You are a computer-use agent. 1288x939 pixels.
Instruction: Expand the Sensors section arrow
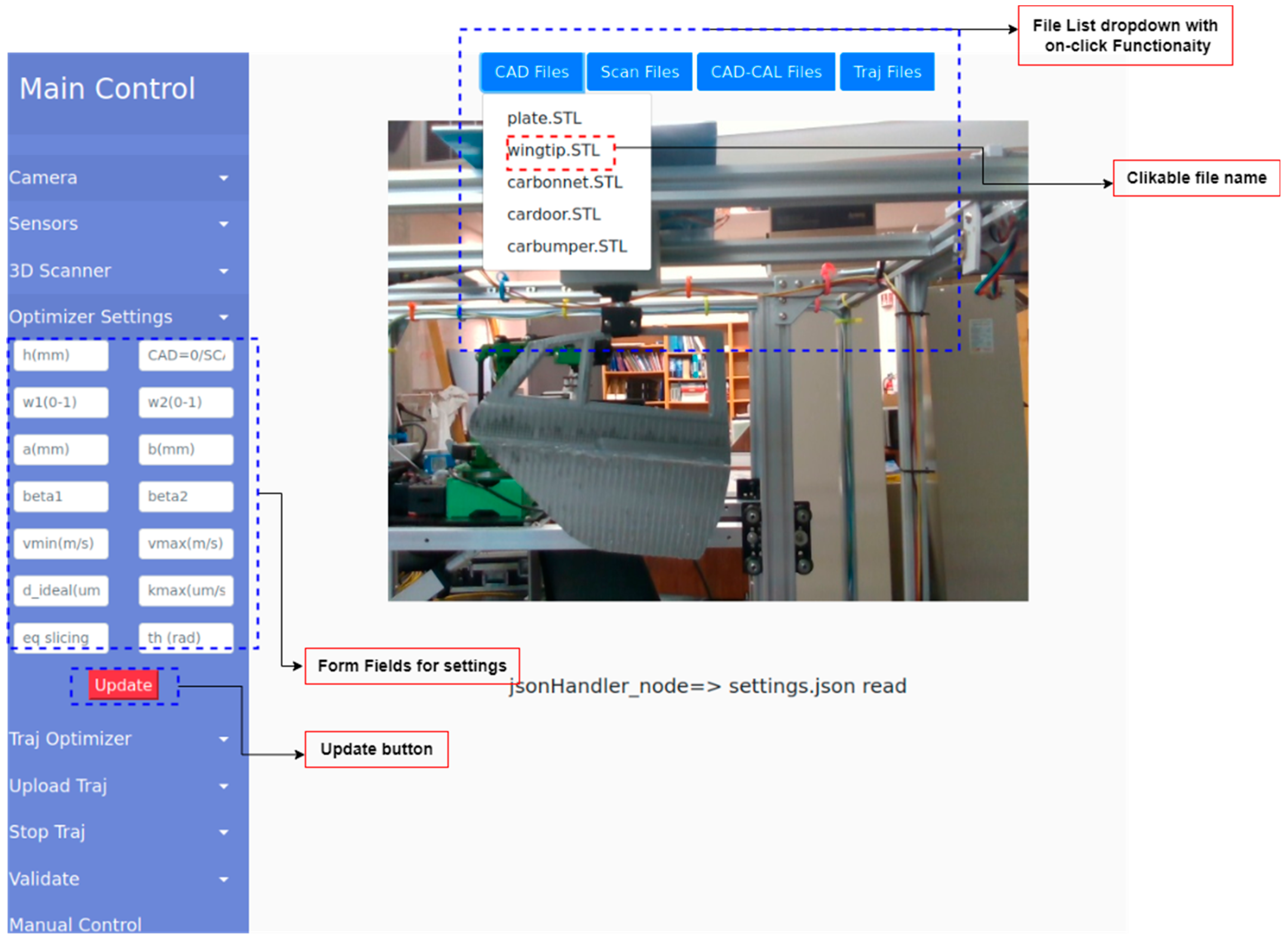(224, 225)
